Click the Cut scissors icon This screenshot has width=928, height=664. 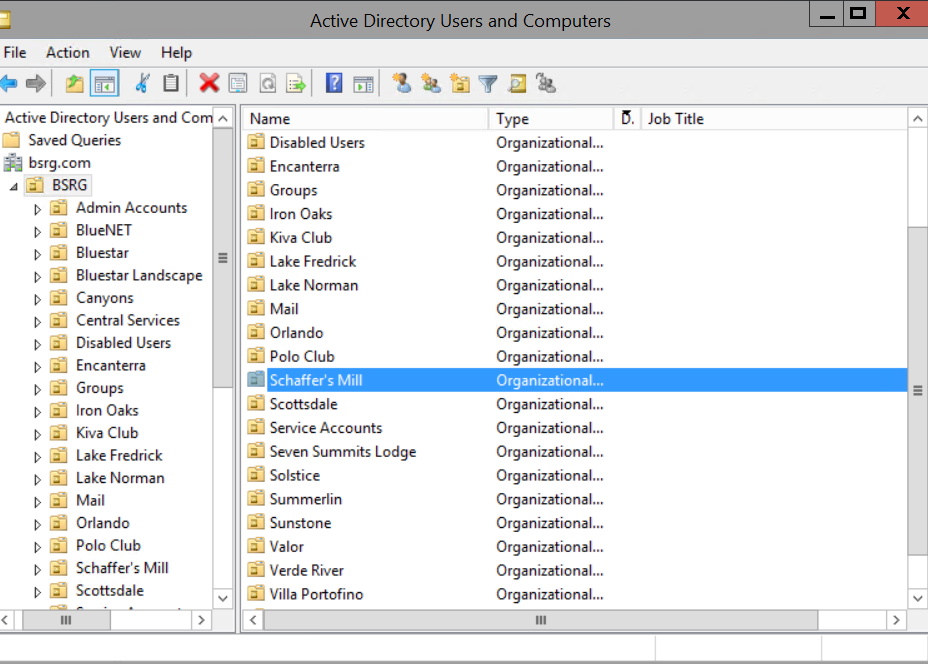pos(142,83)
